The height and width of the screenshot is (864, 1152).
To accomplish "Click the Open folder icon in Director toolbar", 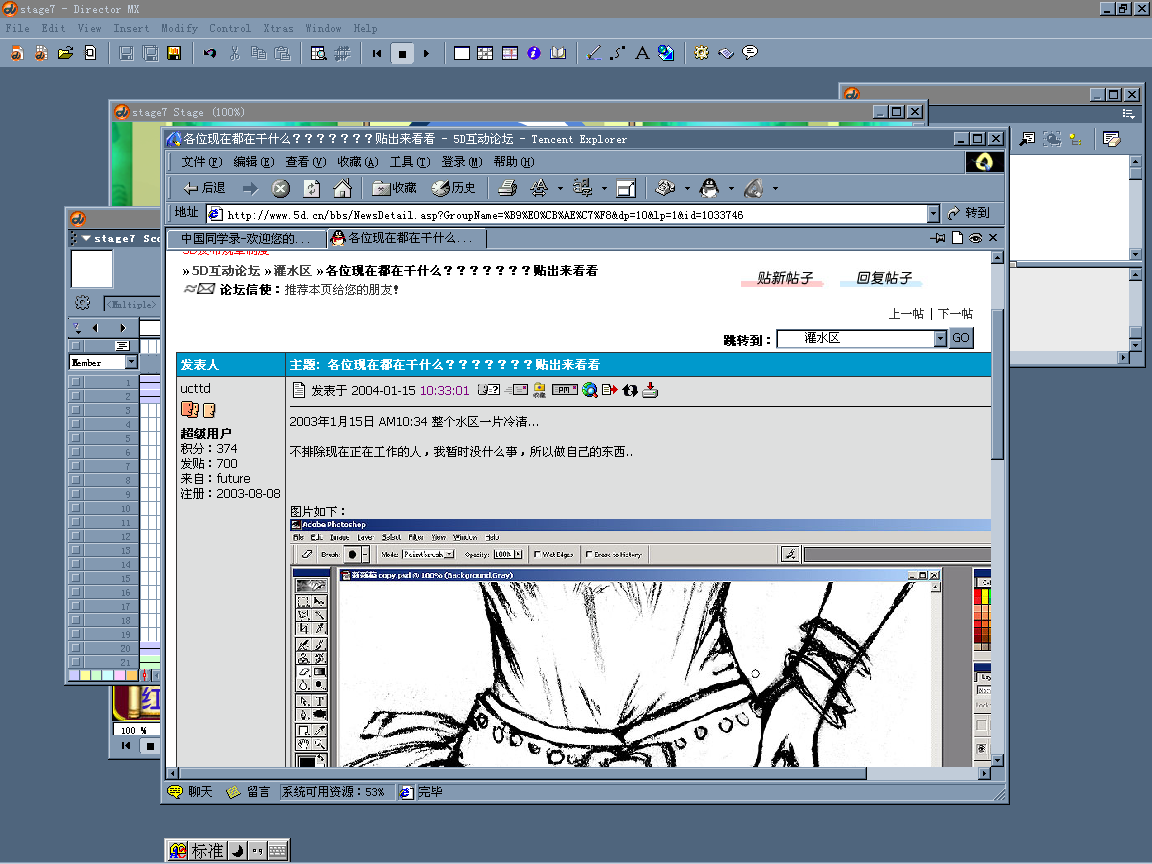I will [x=65, y=53].
